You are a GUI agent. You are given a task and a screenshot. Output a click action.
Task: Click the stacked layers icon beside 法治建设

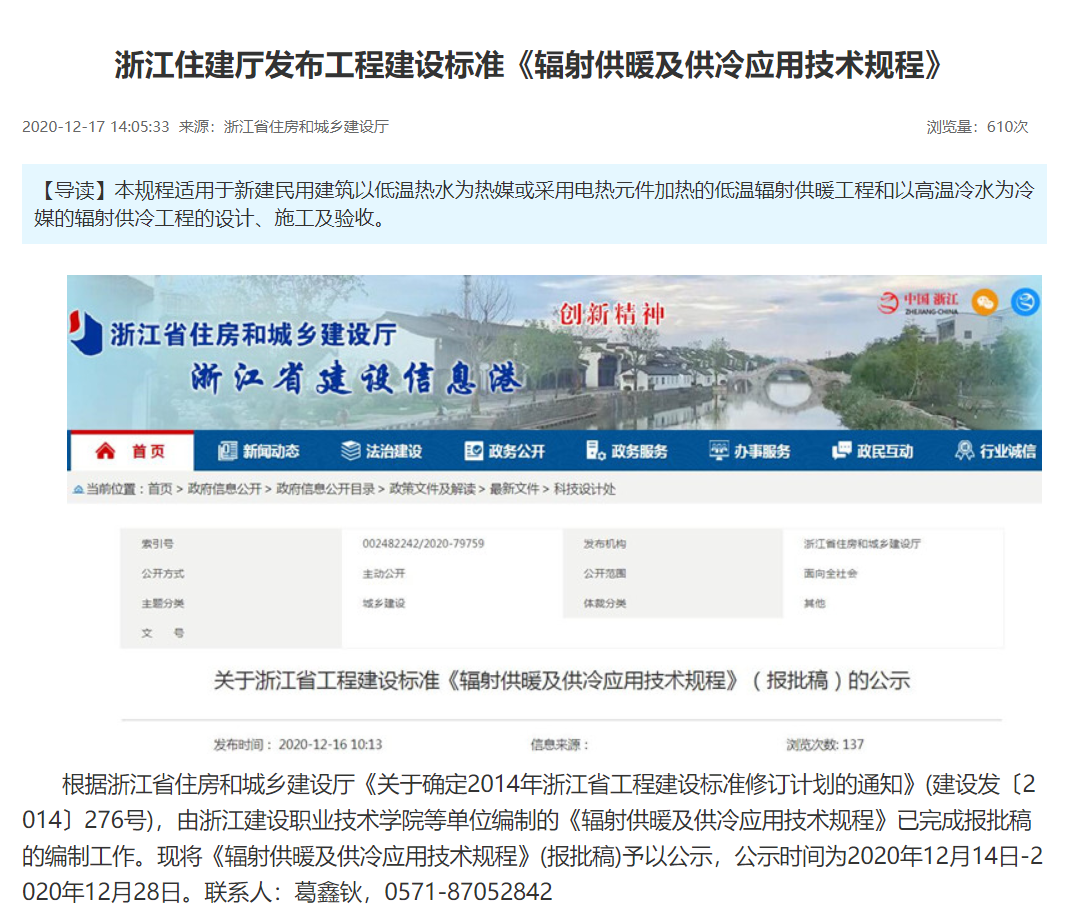pos(350,451)
